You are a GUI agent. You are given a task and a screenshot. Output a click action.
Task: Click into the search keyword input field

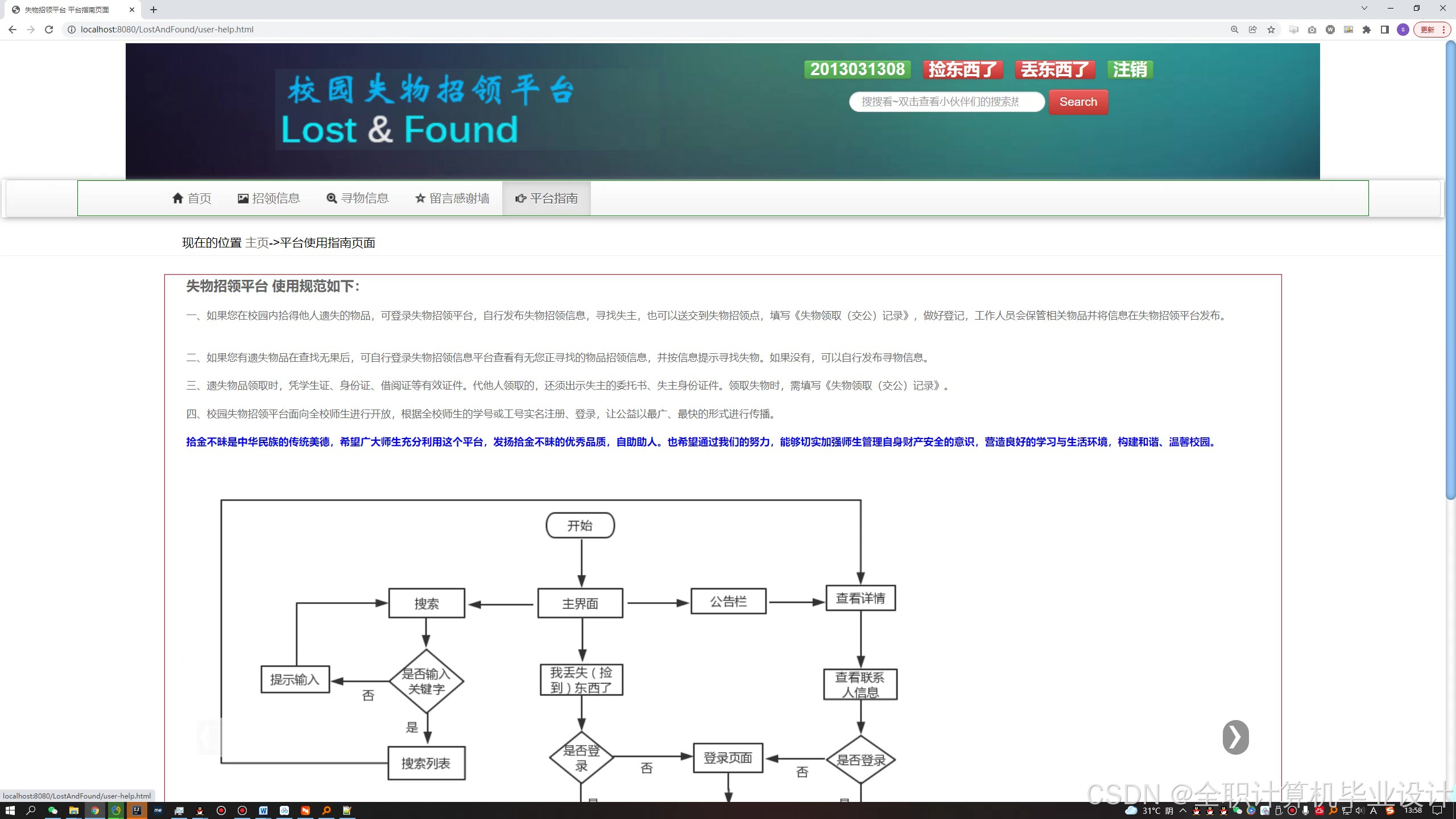click(946, 102)
